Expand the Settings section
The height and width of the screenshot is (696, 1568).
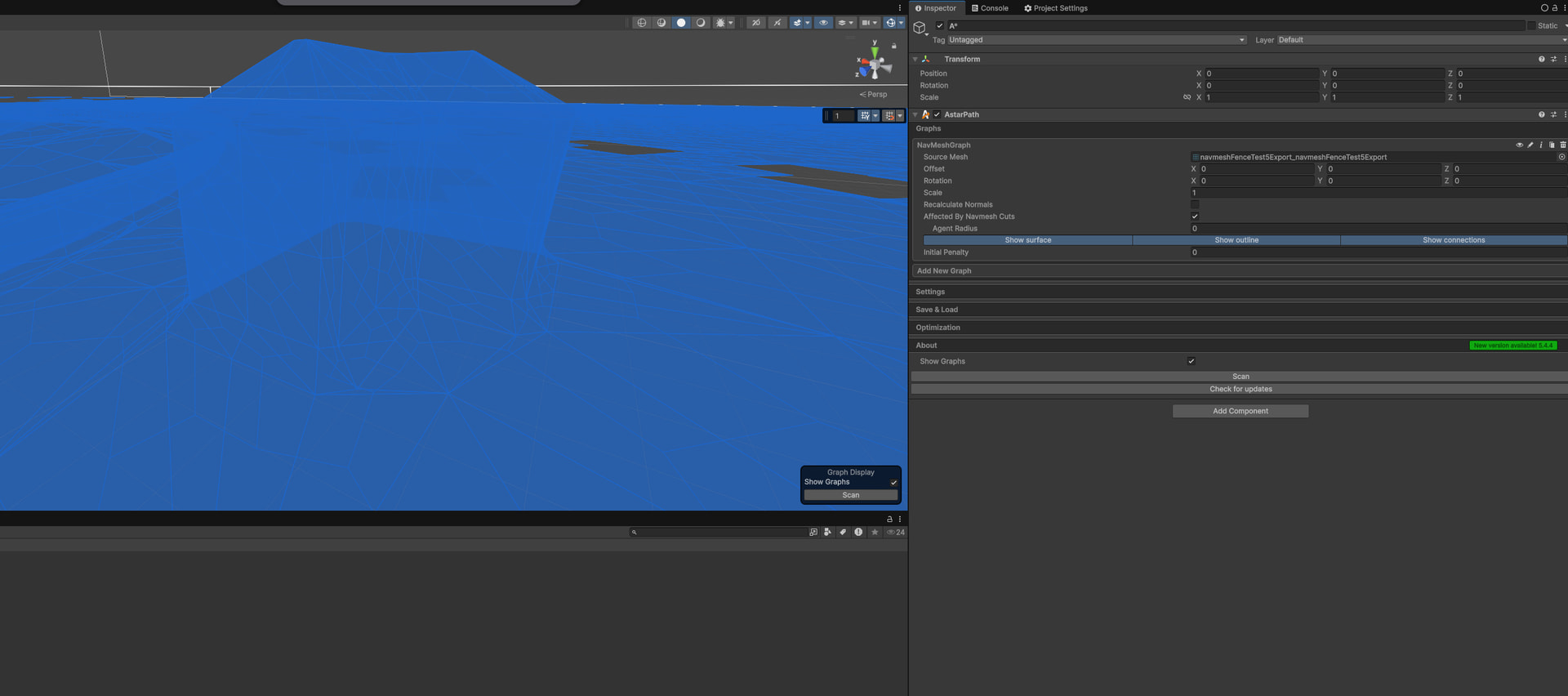pyautogui.click(x=930, y=292)
